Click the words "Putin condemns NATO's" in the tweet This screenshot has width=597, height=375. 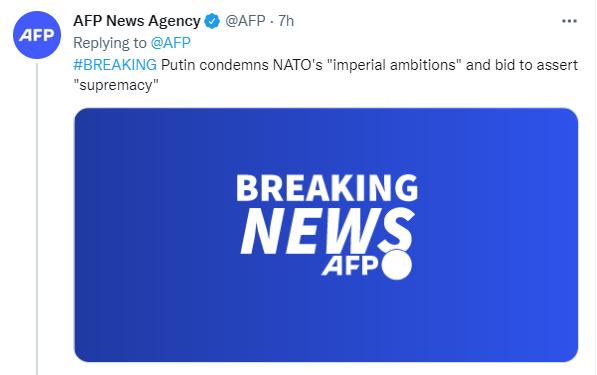tap(242, 65)
